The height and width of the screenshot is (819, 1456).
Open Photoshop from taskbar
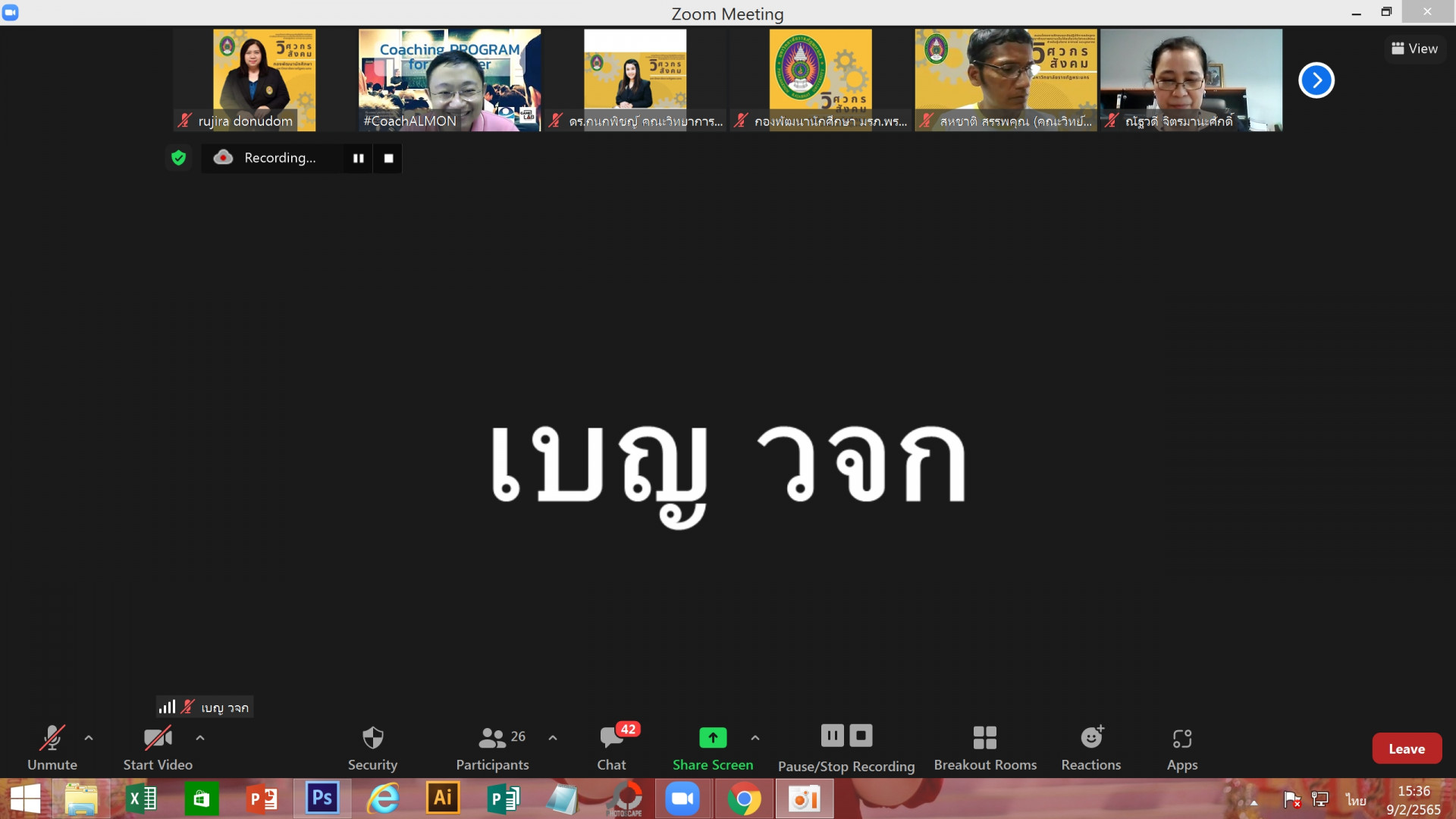[322, 799]
